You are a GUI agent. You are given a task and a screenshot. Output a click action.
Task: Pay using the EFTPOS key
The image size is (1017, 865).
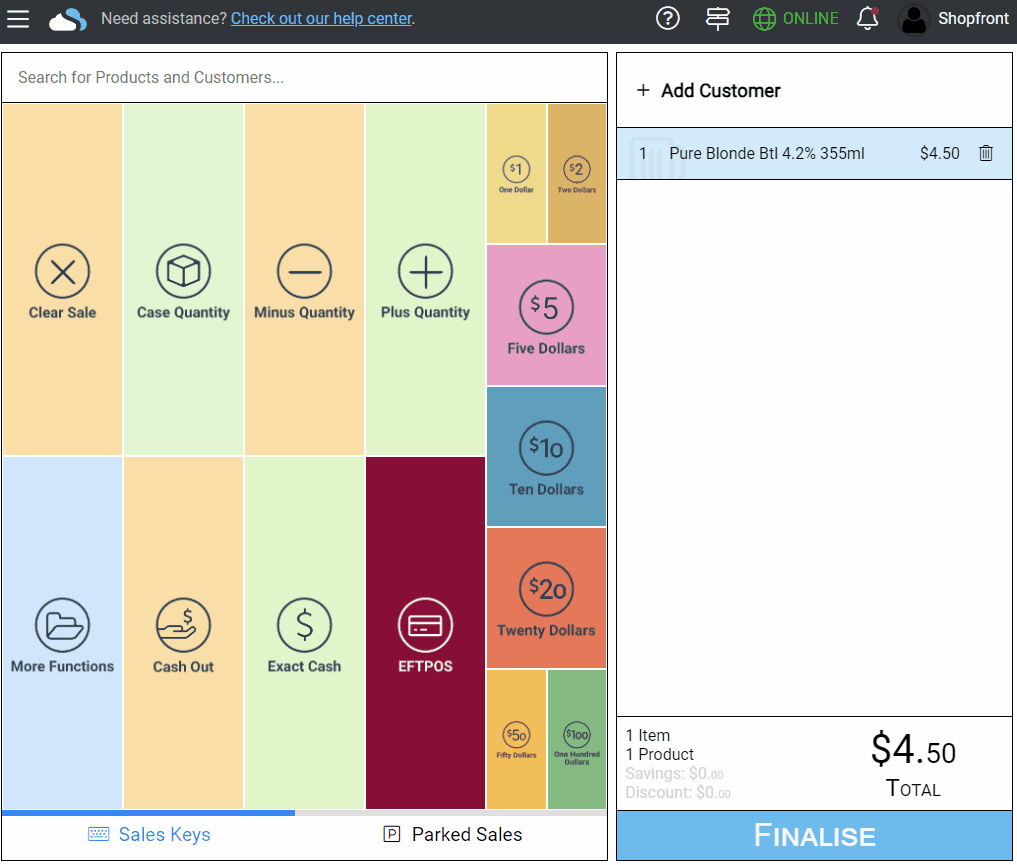click(425, 633)
